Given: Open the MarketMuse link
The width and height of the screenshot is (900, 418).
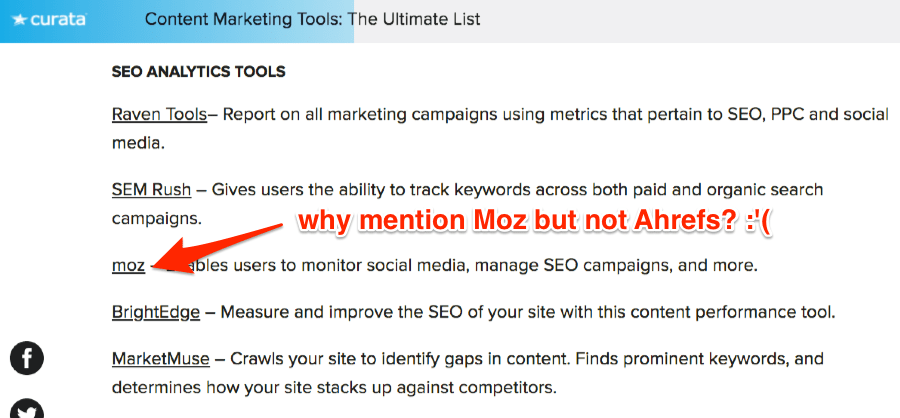Looking at the screenshot, I should [x=161, y=359].
